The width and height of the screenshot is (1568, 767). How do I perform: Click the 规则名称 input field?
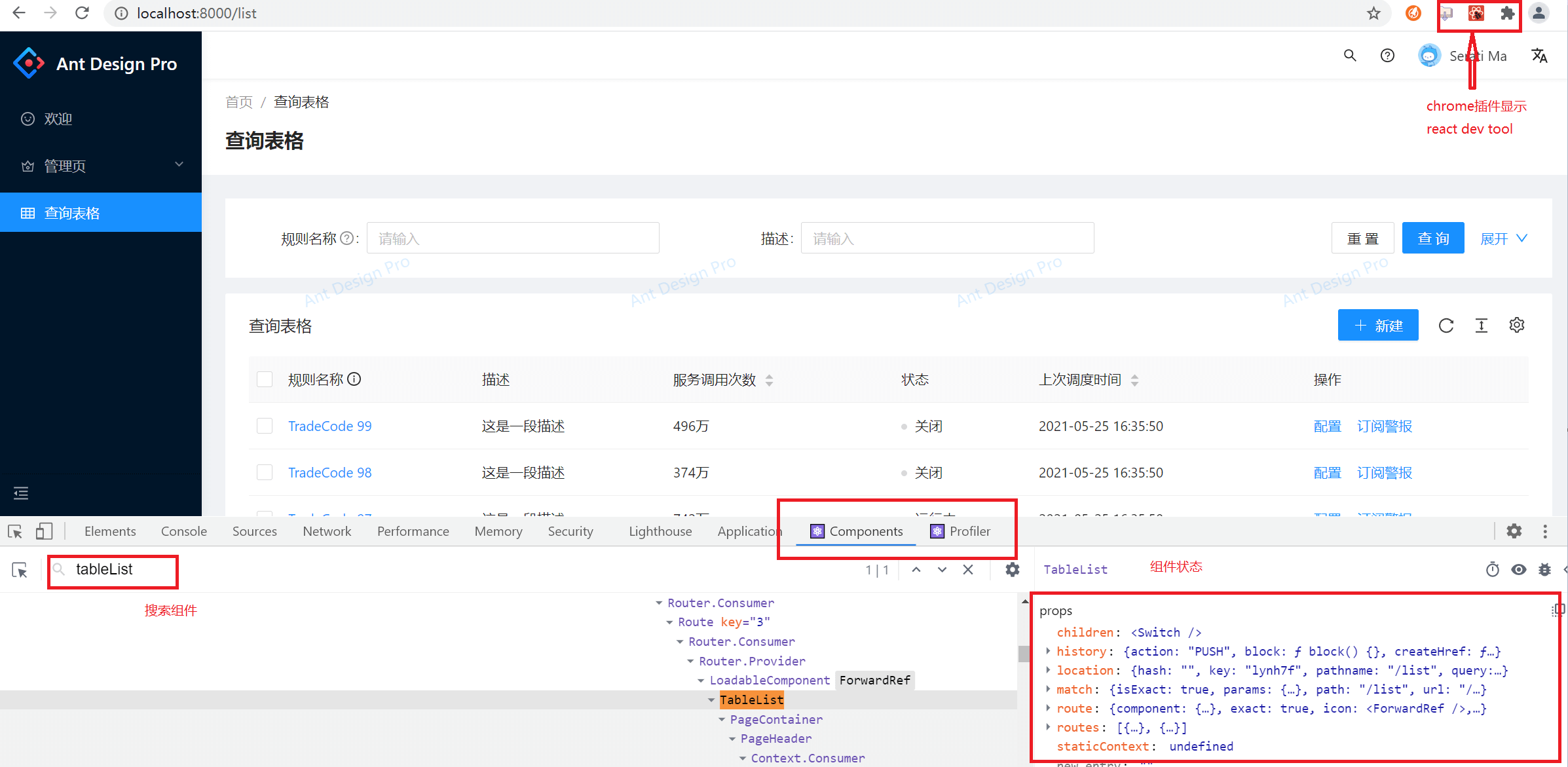(512, 238)
